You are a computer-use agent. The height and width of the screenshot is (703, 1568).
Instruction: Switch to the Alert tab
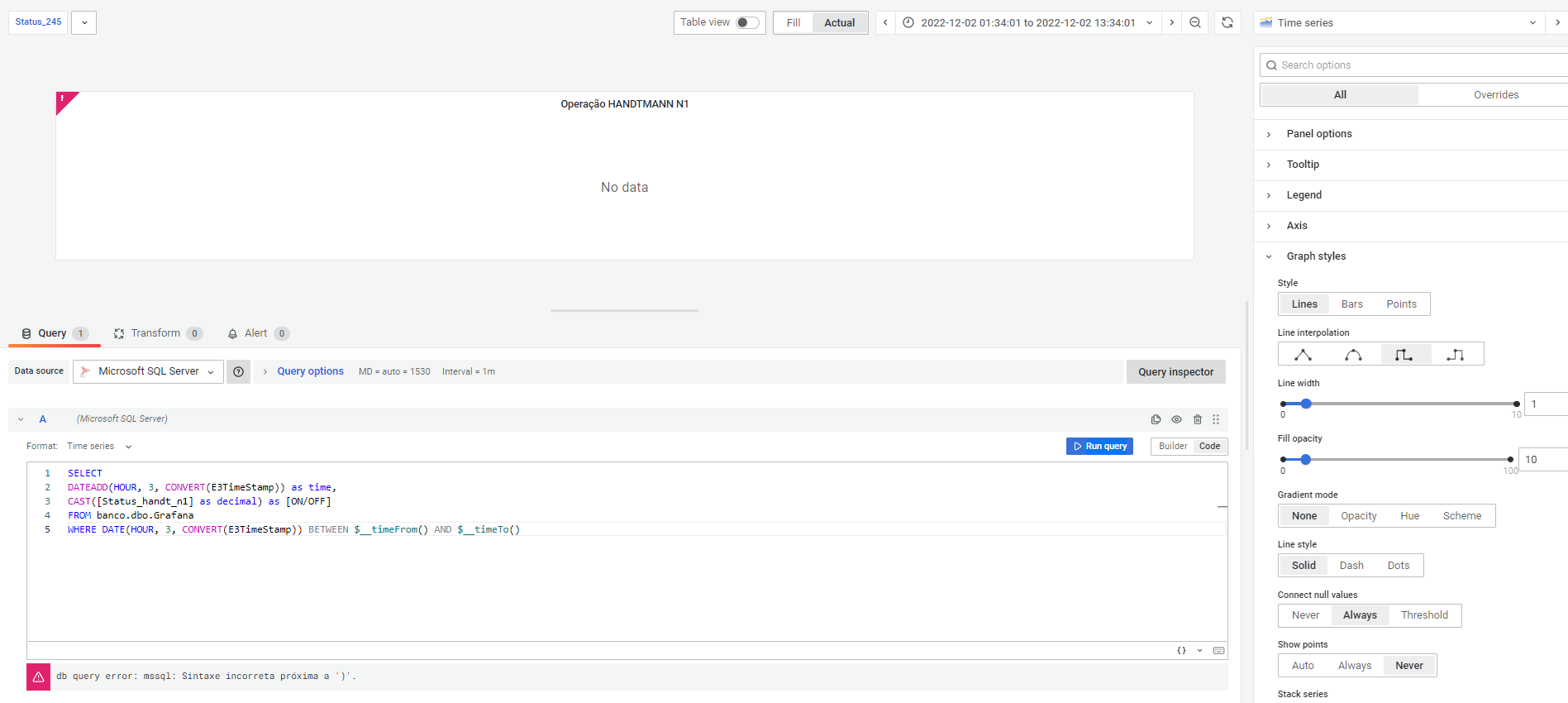(x=258, y=334)
